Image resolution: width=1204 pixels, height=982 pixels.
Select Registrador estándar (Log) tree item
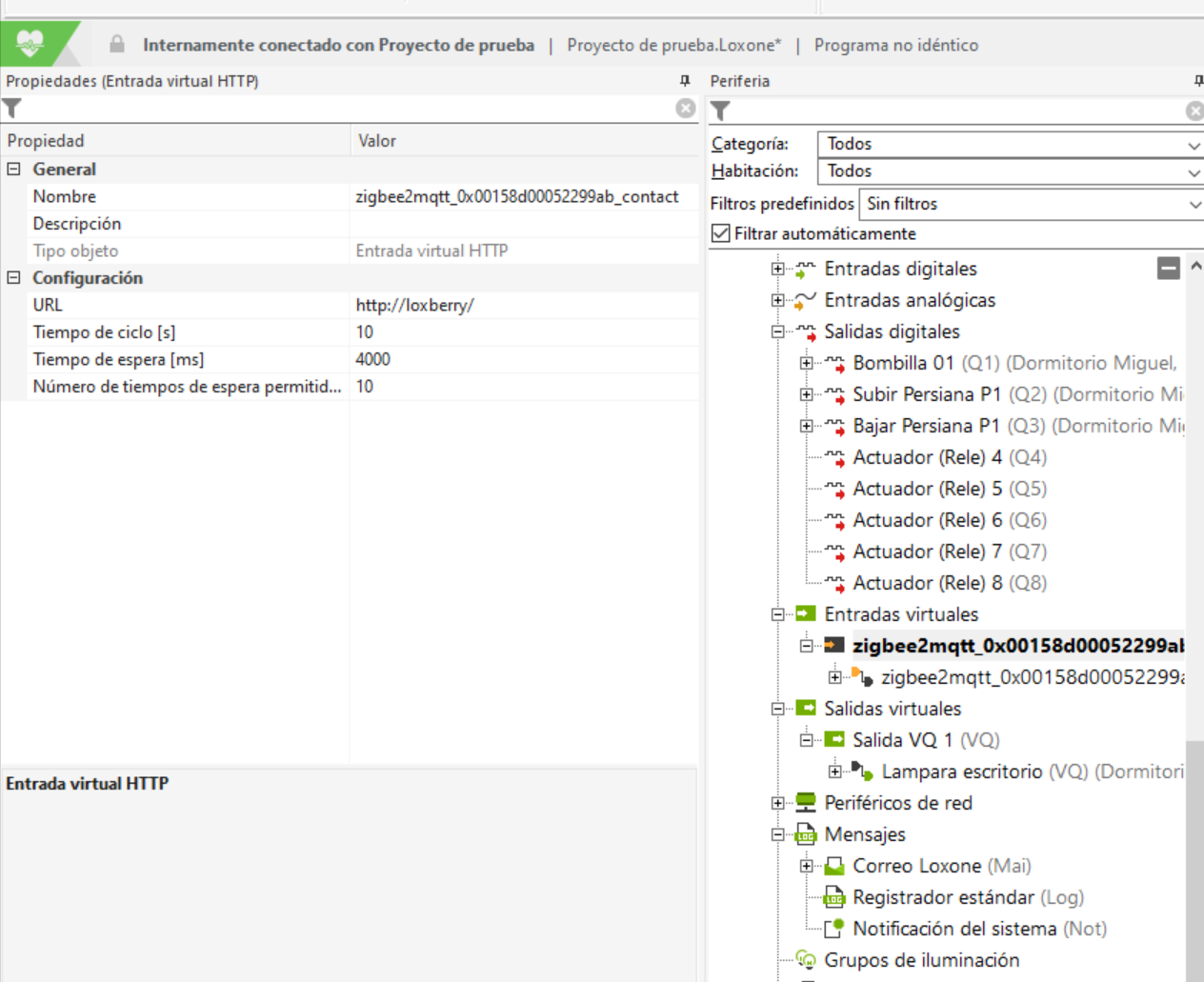point(942,897)
